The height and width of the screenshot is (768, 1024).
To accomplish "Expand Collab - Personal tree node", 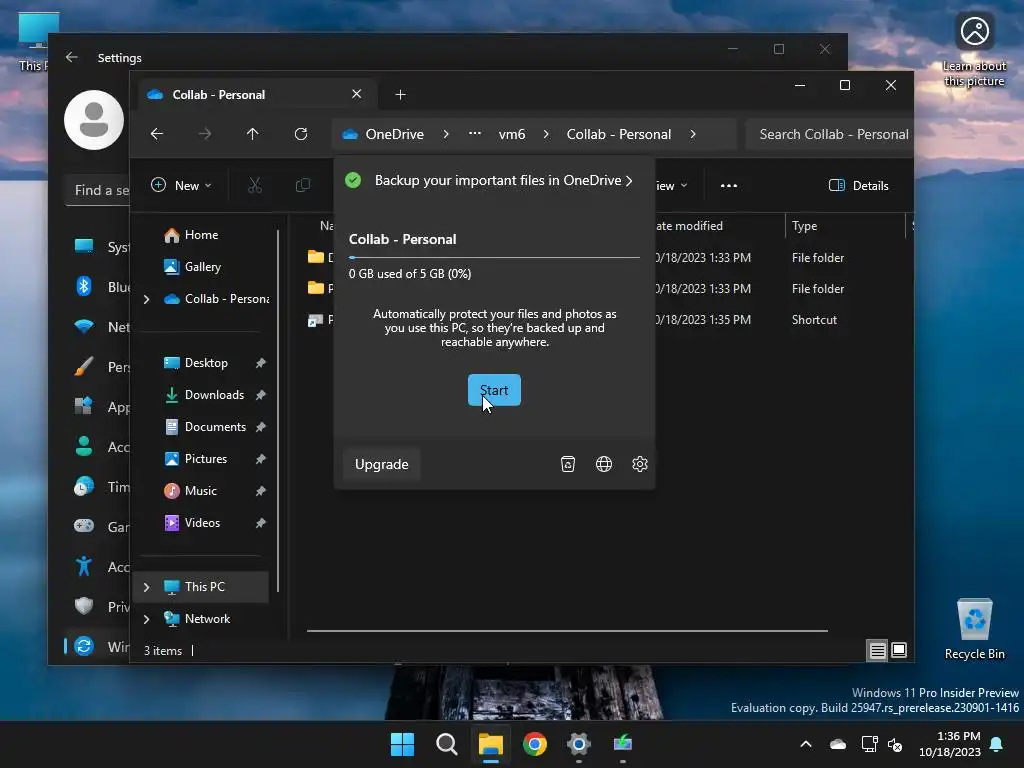I will (146, 299).
